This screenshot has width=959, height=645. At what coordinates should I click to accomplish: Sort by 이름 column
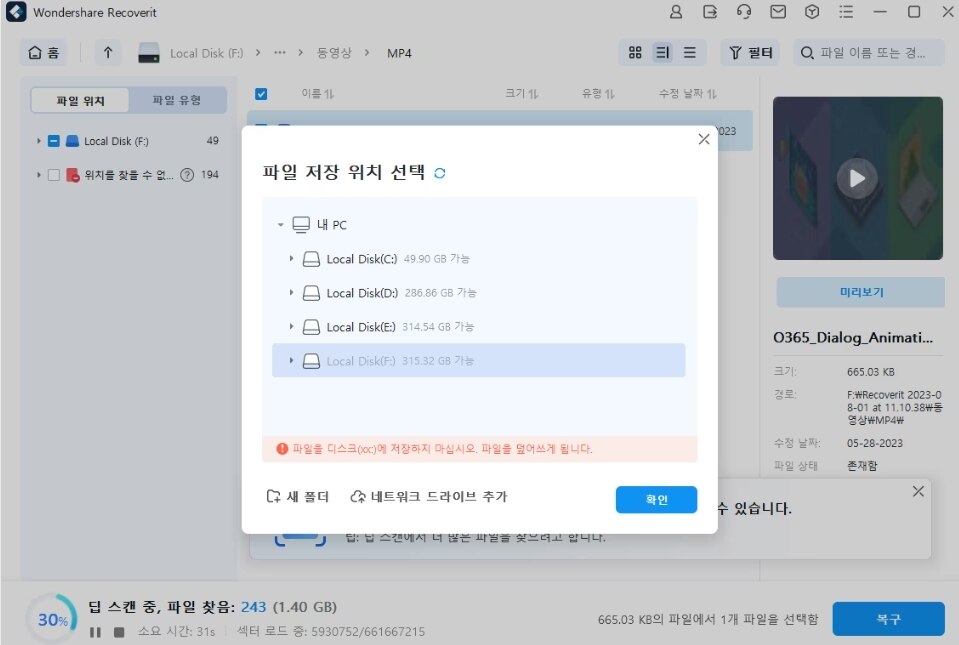point(317,94)
